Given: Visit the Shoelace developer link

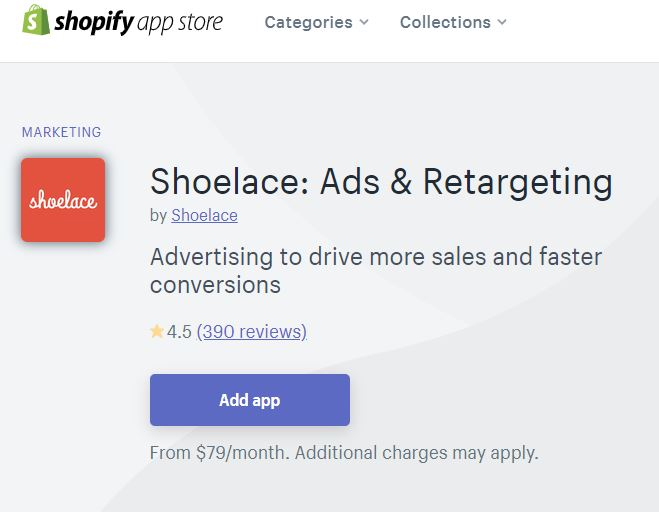Looking at the screenshot, I should 204,215.
